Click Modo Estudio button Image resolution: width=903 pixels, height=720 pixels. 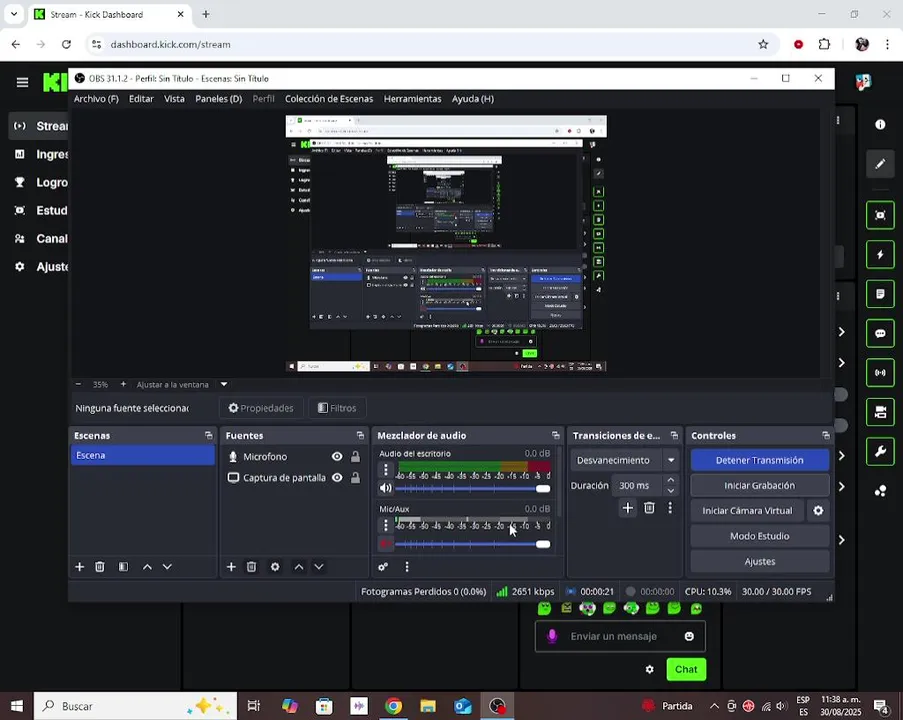coord(760,536)
